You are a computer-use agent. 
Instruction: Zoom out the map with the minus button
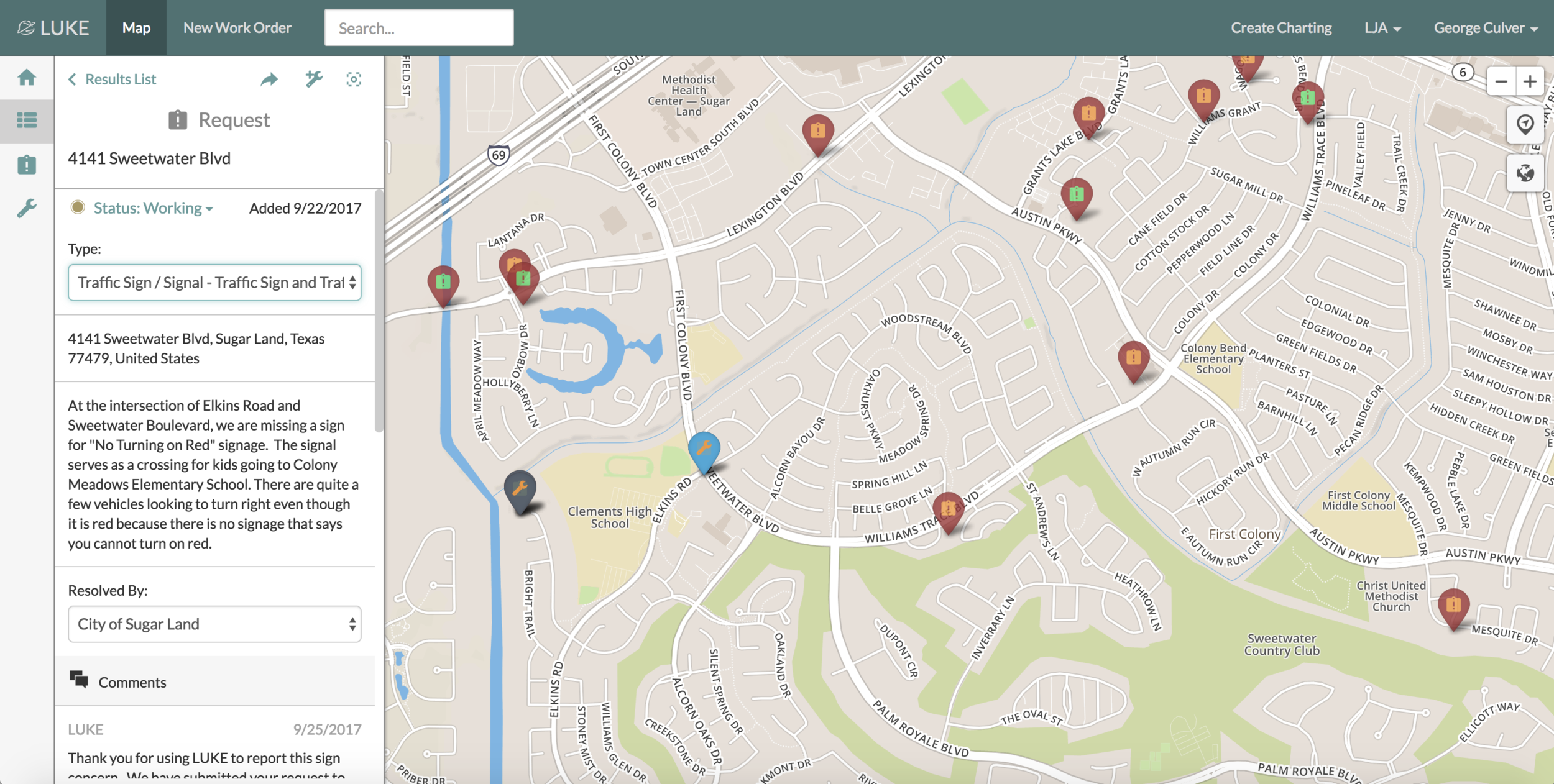pyautogui.click(x=1501, y=81)
